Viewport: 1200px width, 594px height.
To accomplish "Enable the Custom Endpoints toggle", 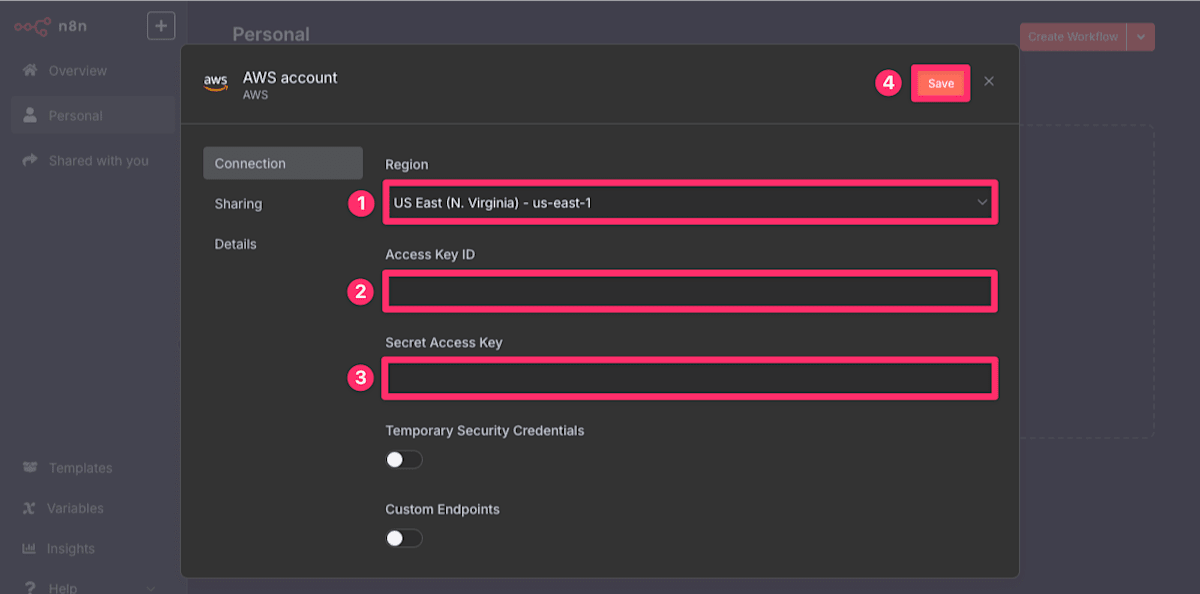I will click(404, 538).
